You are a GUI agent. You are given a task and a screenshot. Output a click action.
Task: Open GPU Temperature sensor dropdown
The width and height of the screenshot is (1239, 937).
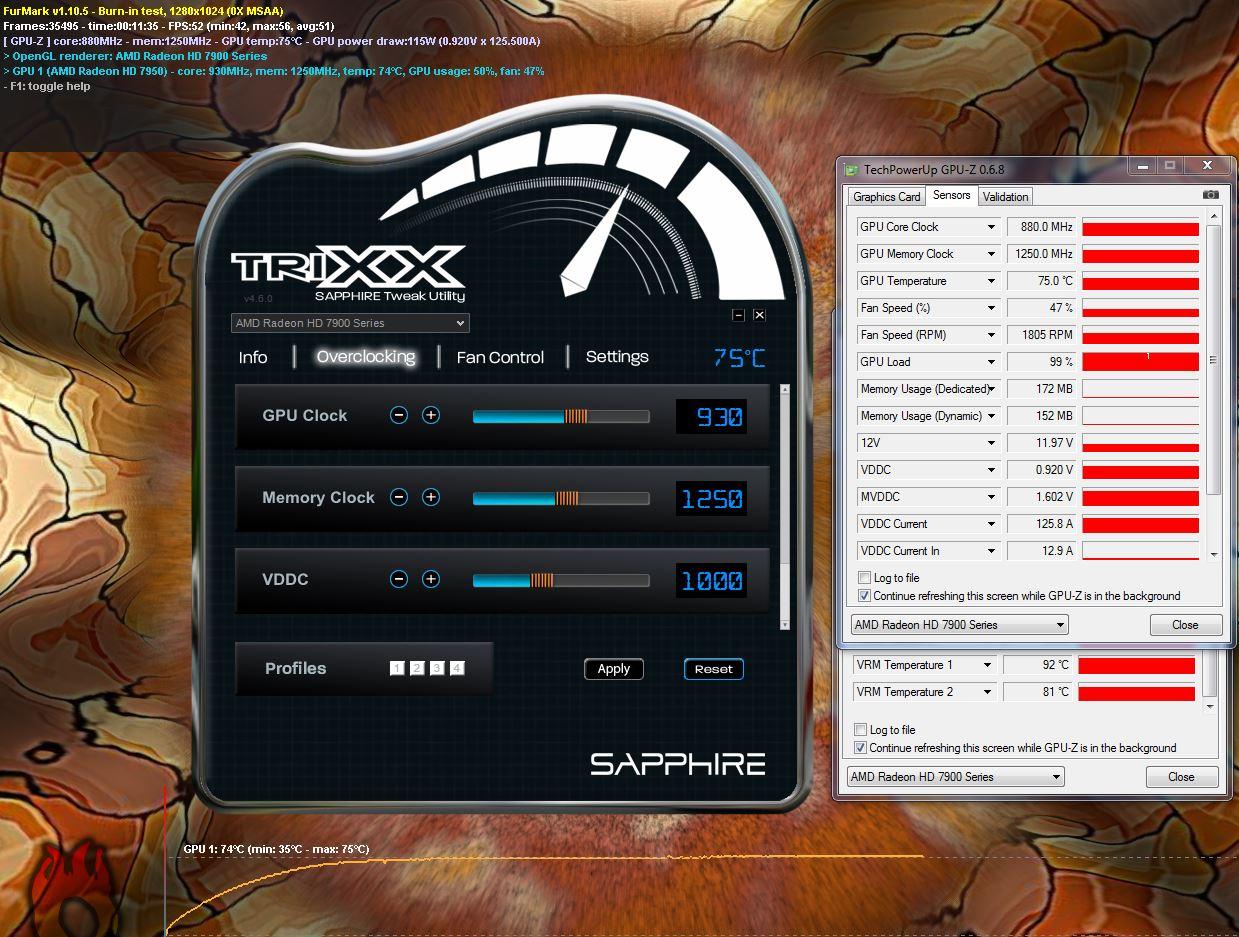click(x=991, y=281)
